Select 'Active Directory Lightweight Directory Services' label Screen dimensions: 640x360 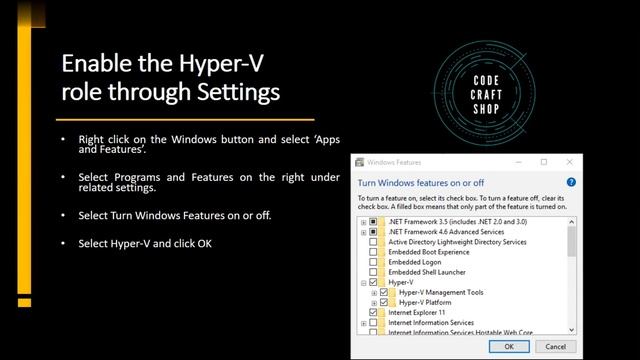click(457, 242)
